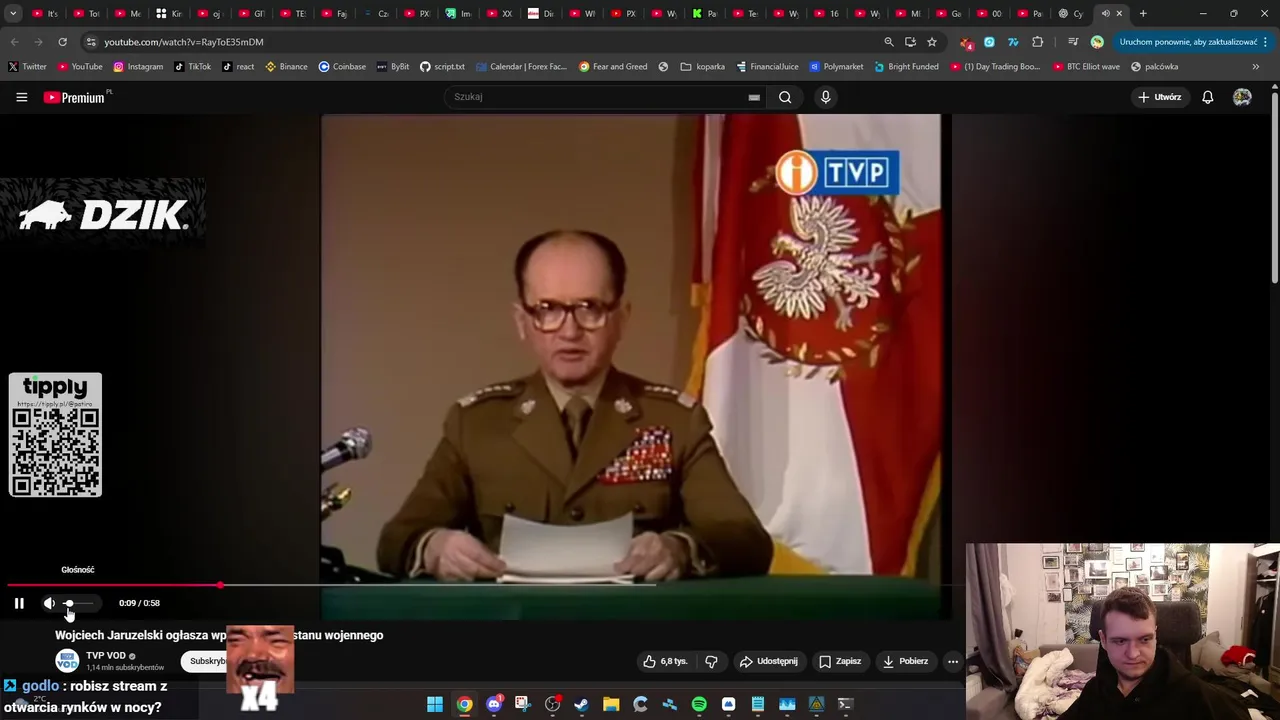Open Spotify from the taskbar
1280x720 pixels.
pos(699,704)
